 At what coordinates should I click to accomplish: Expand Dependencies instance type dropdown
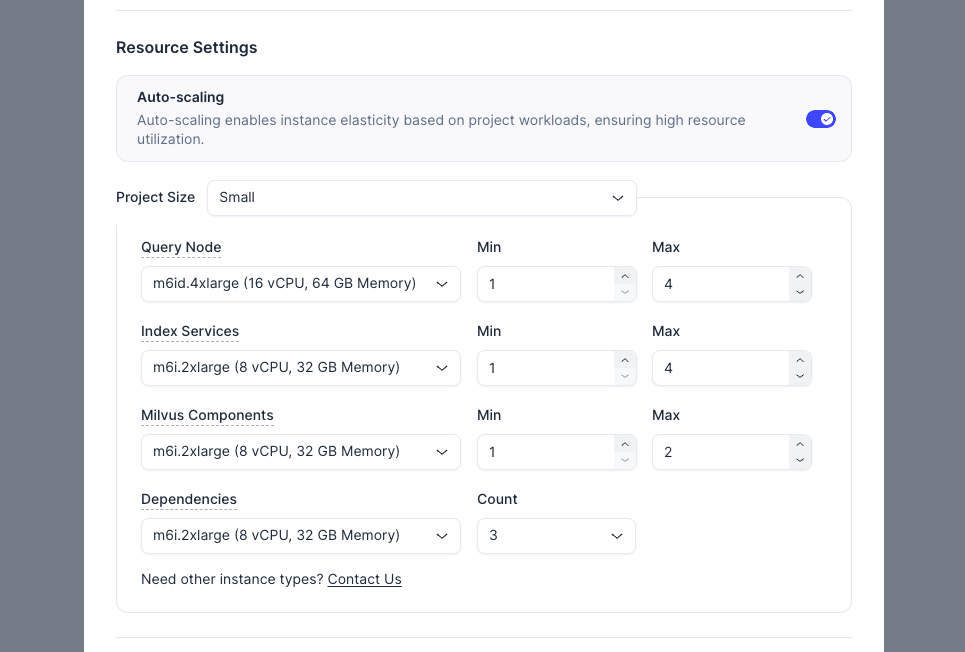tap(300, 536)
